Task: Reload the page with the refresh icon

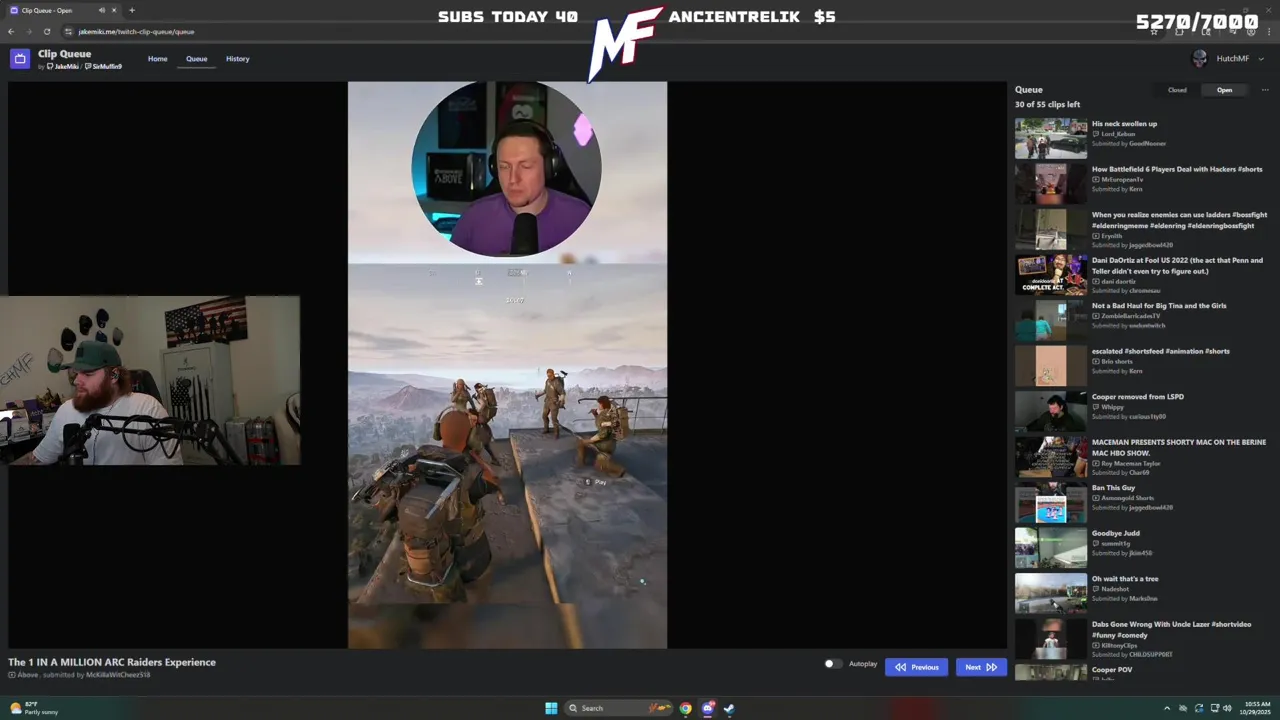Action: pos(46,31)
